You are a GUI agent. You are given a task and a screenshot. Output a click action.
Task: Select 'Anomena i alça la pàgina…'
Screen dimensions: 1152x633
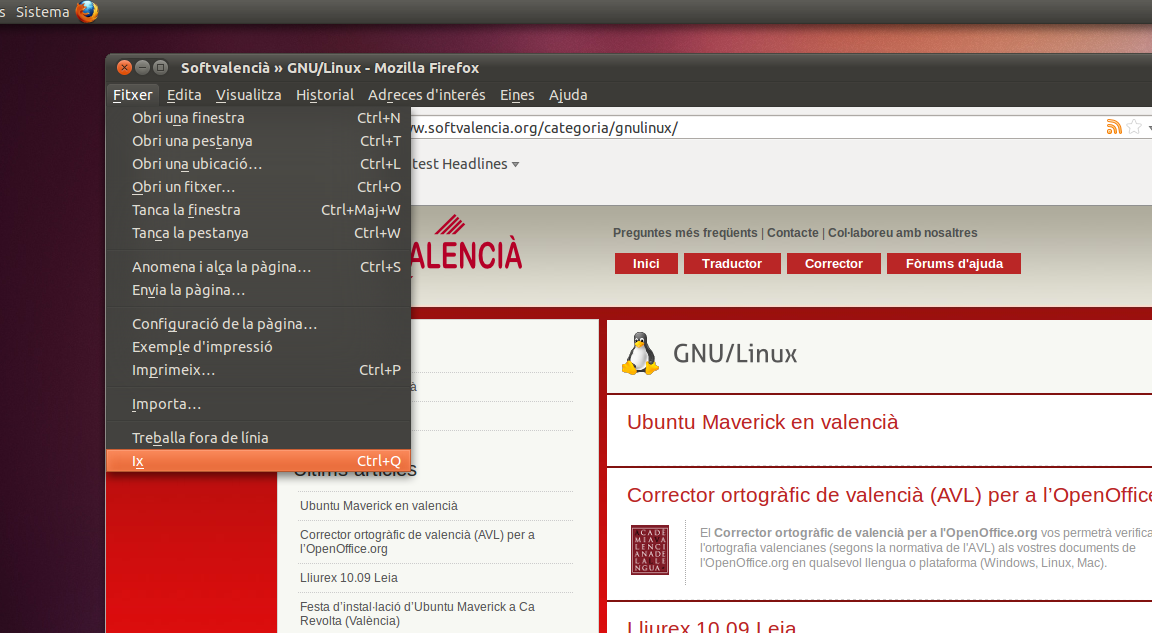coord(259,267)
